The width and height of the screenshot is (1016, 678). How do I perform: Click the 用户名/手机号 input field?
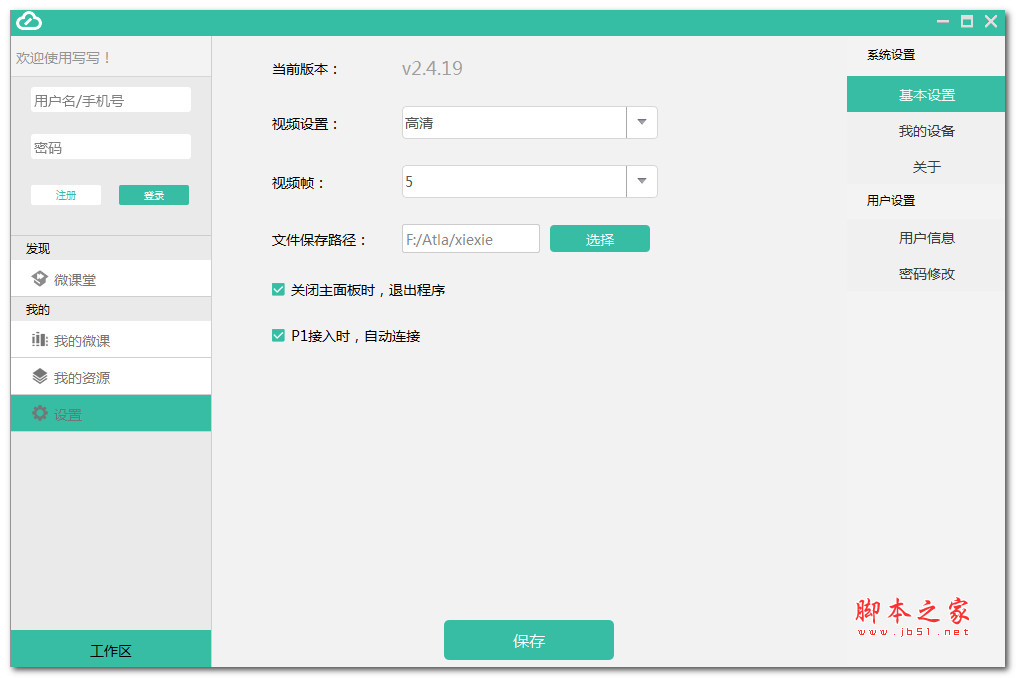(x=110, y=99)
